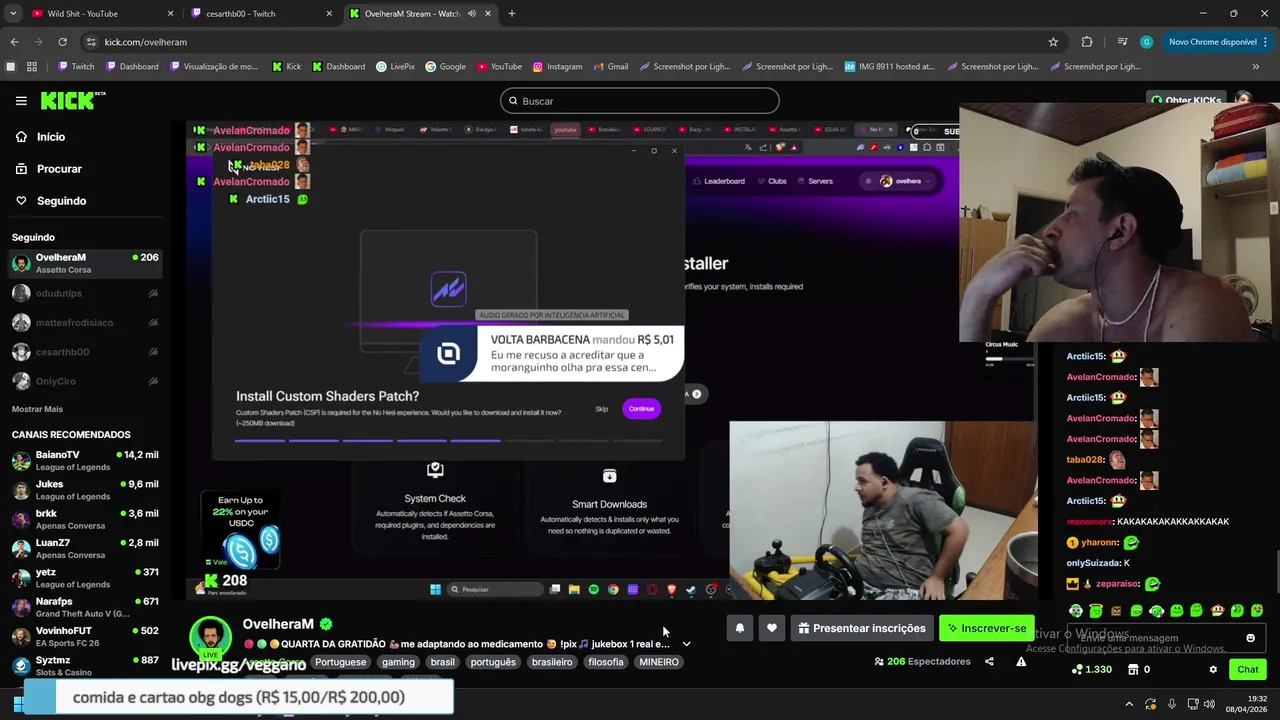Open the Gmail bookmark
The height and width of the screenshot is (720, 1280).
tap(610, 67)
